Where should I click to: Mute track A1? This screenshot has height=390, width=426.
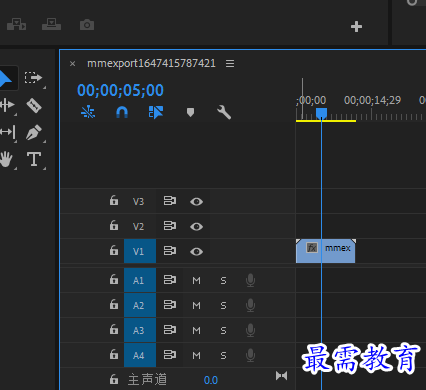click(197, 281)
